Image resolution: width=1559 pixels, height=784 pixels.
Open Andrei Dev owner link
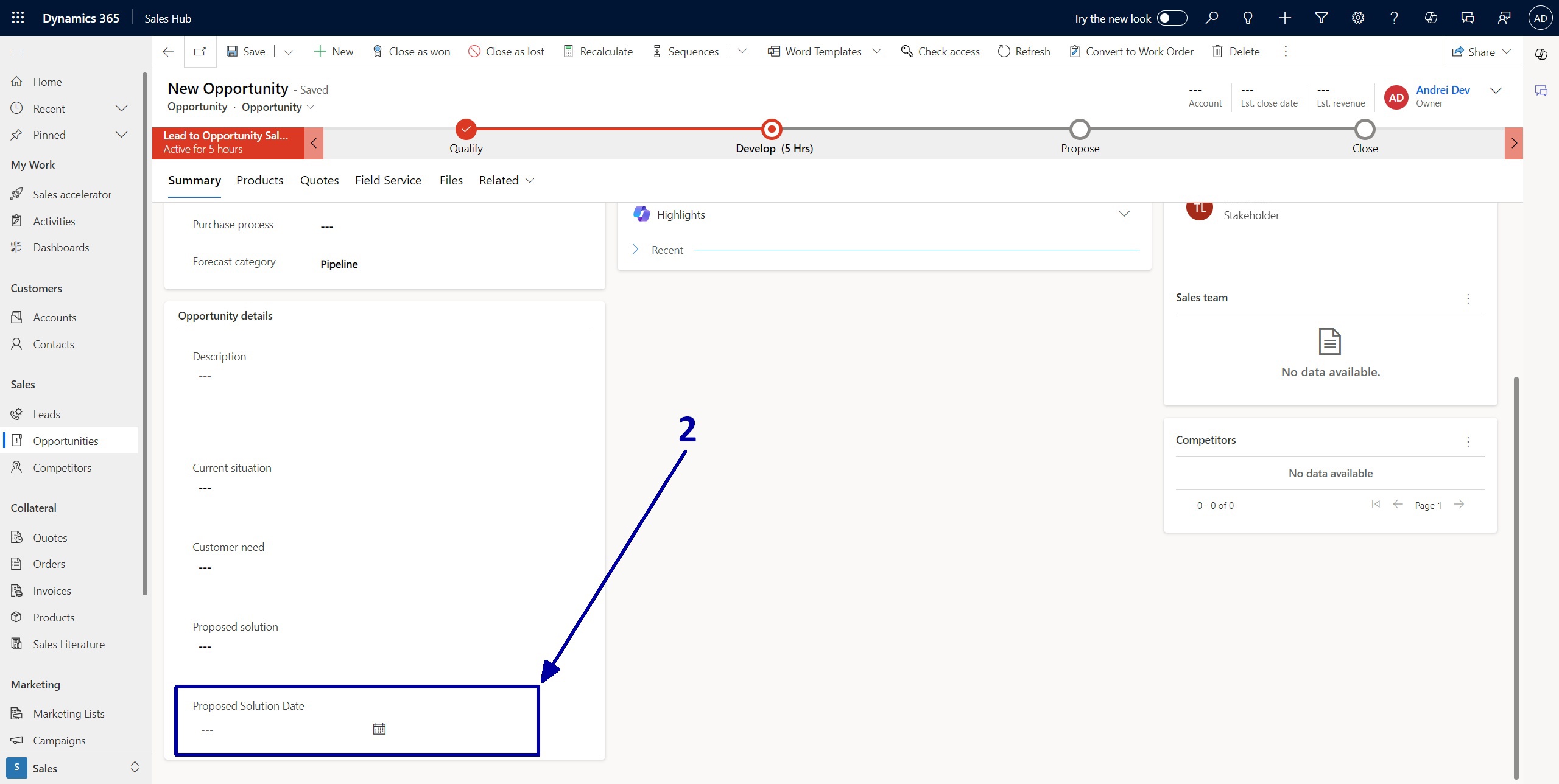(x=1443, y=90)
